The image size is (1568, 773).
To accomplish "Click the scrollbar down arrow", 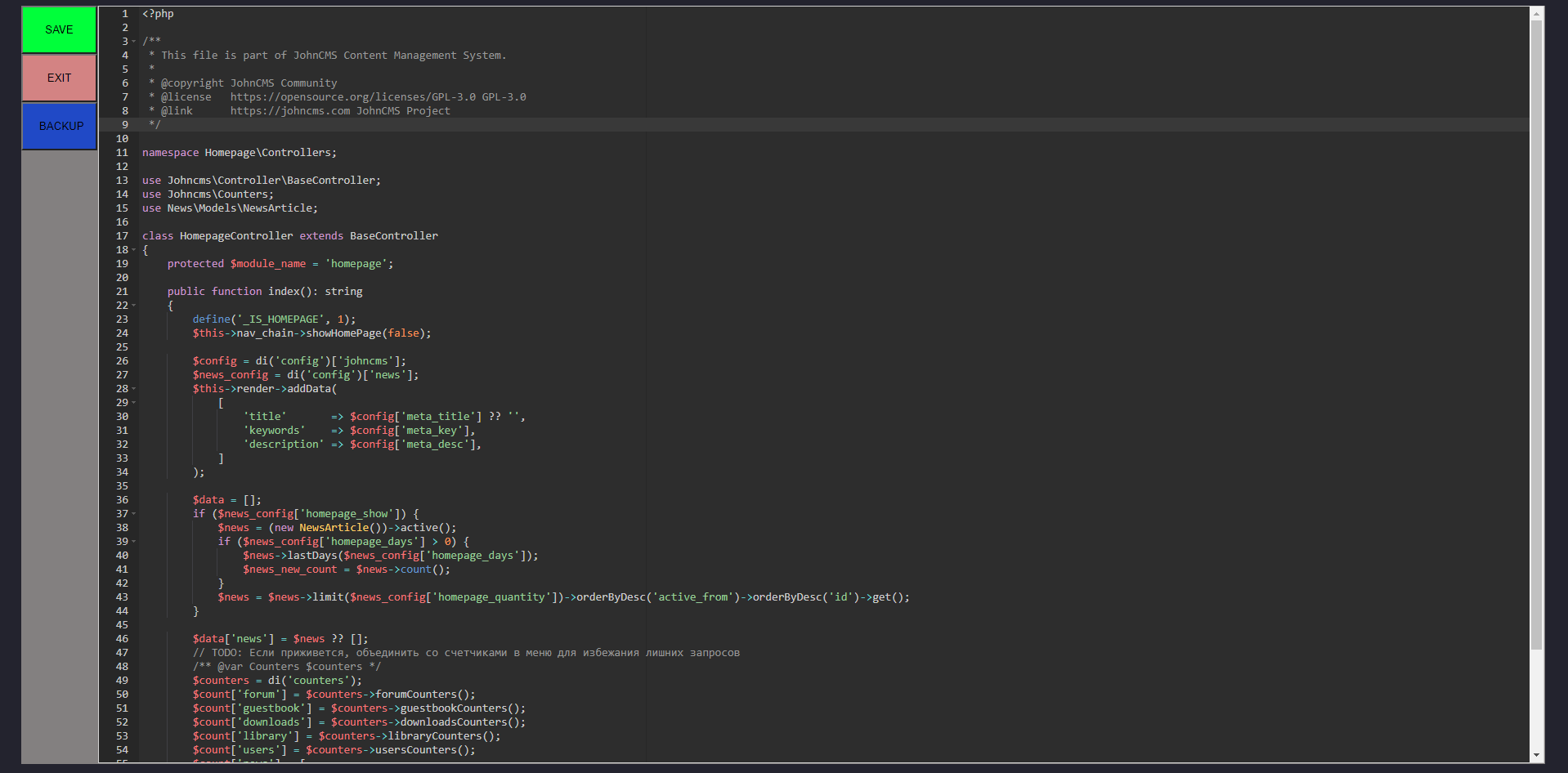I will [x=1536, y=756].
